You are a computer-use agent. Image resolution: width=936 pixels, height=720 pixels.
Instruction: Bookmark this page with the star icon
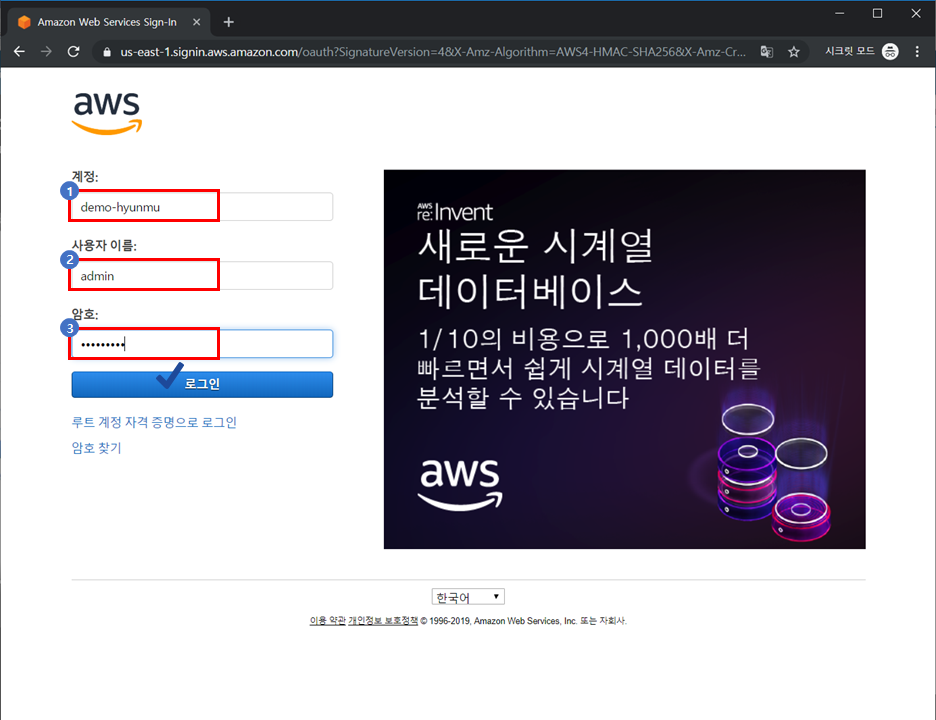click(793, 52)
